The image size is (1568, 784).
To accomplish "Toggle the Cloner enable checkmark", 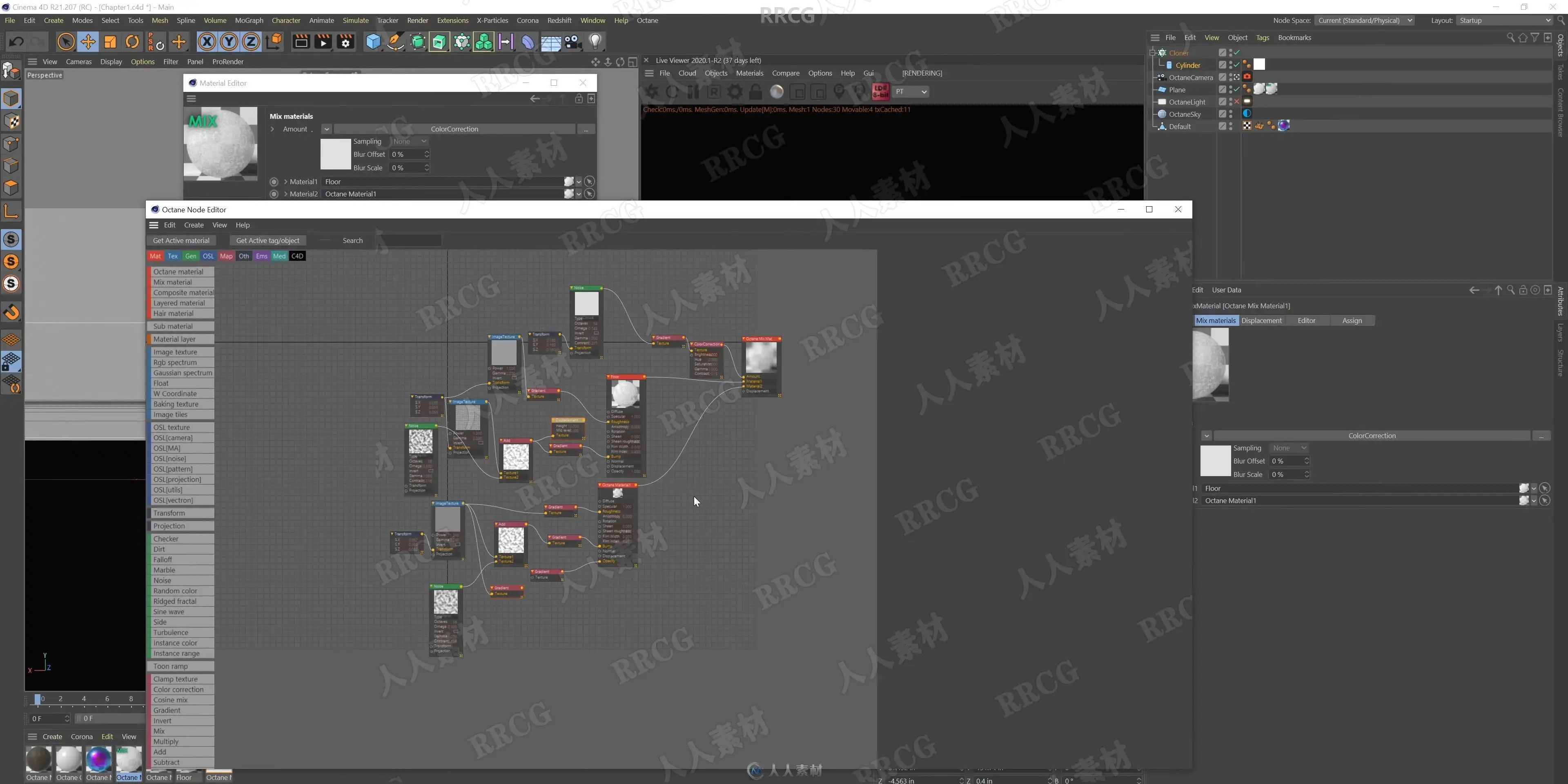I will pyautogui.click(x=1236, y=52).
